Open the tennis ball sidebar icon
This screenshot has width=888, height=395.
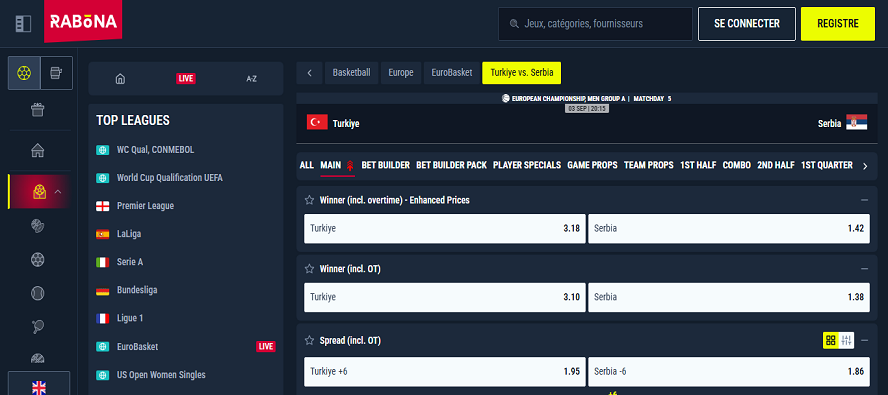click(x=38, y=293)
